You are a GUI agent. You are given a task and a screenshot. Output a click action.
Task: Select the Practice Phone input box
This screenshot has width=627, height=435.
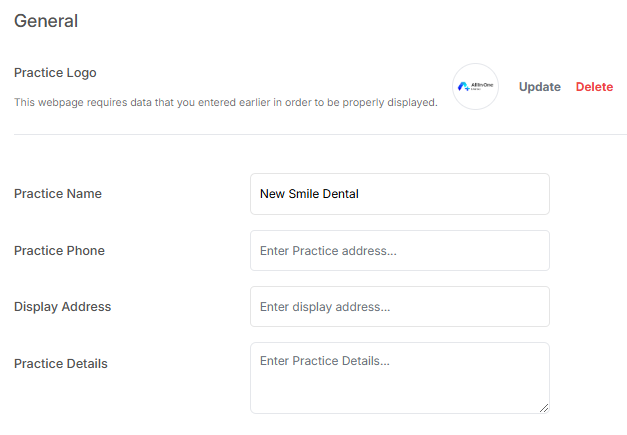tap(399, 250)
